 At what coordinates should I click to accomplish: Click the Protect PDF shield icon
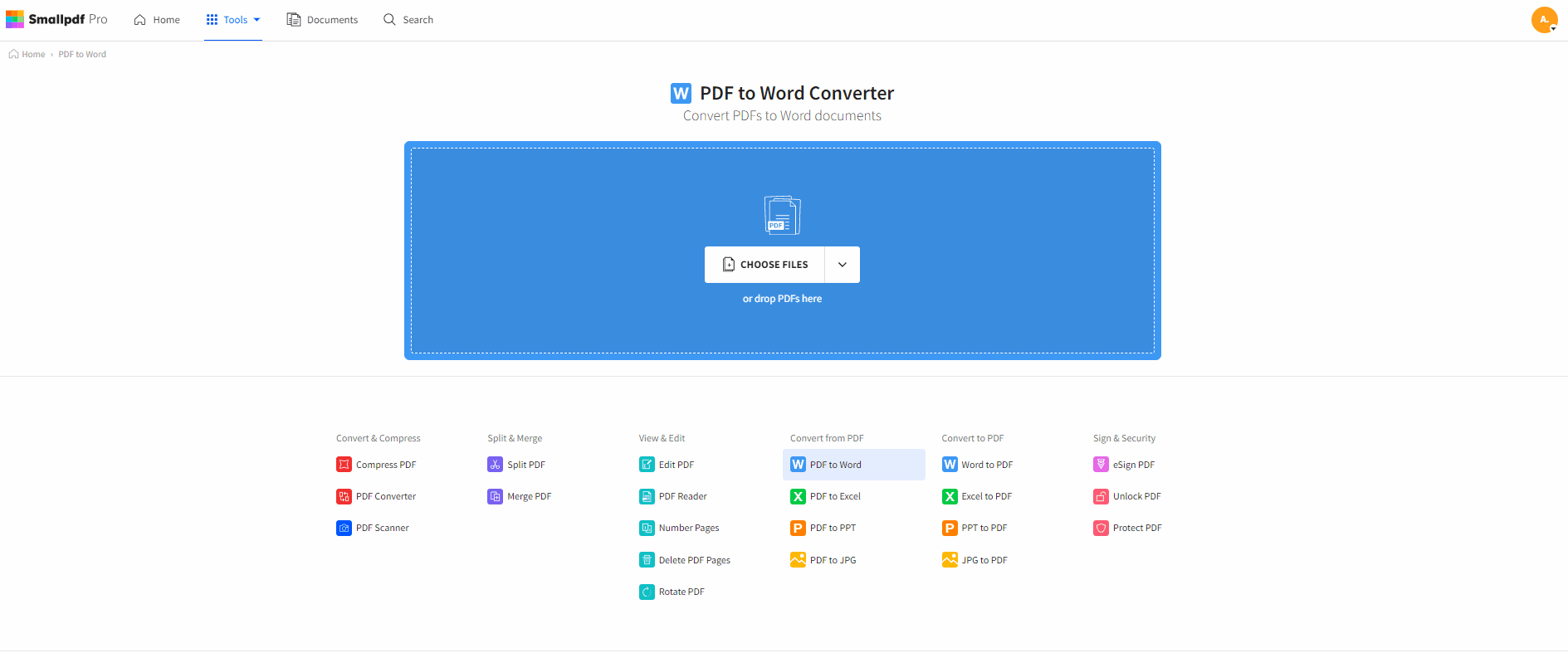click(x=1101, y=528)
